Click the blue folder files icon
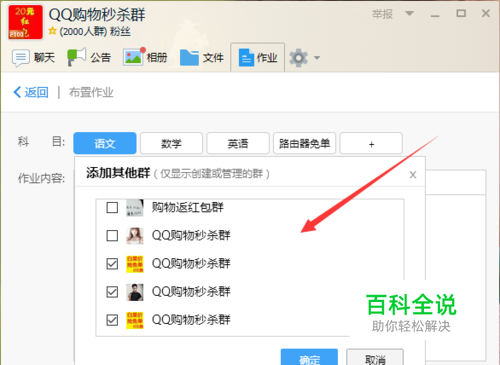This screenshot has height=365, width=500. click(x=189, y=57)
